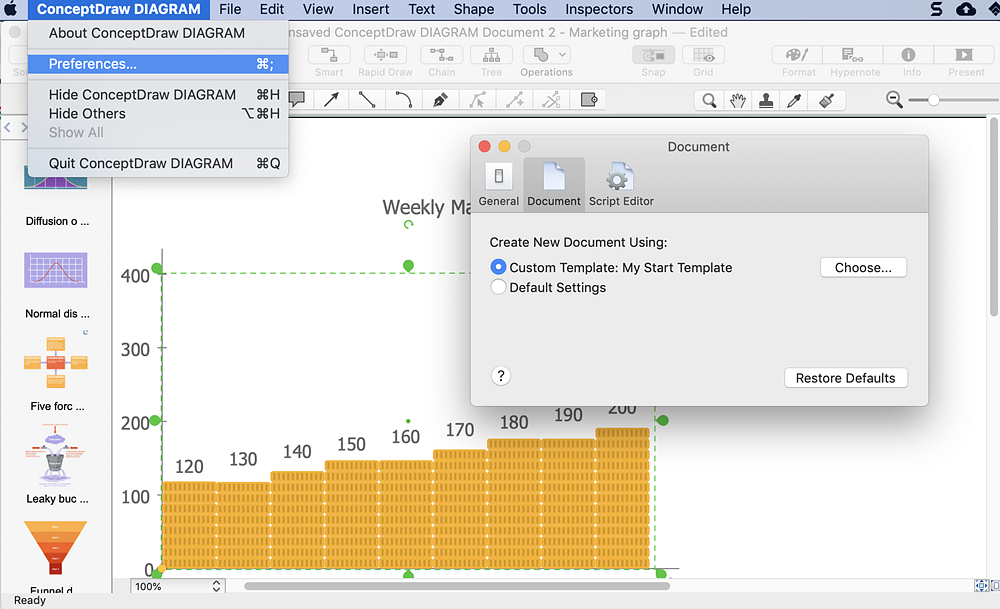Screen dimensions: 1000x609
Task: Adjust the zoom slider at top right
Action: 935,99
